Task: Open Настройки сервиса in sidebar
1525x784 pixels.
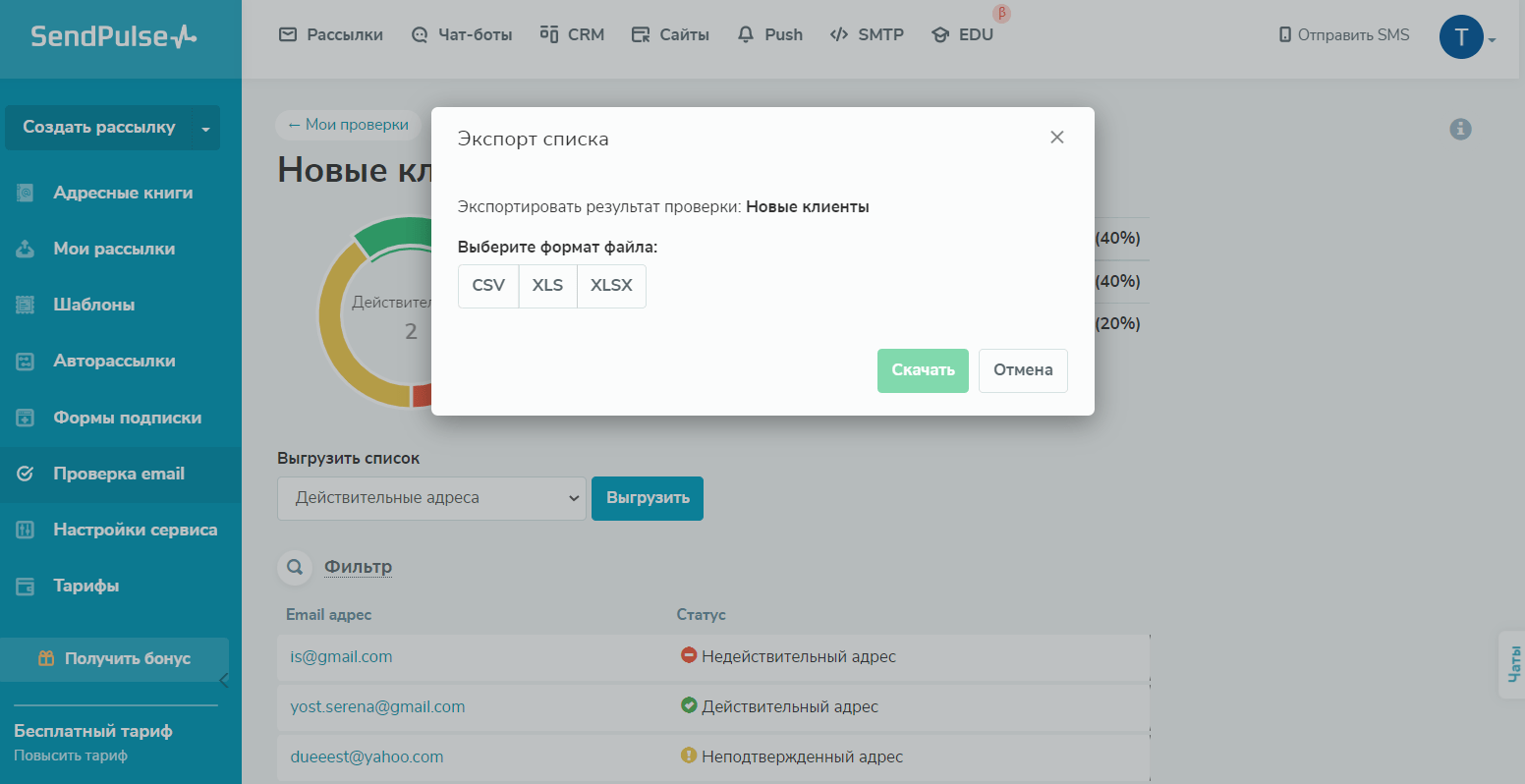Action: click(x=136, y=530)
